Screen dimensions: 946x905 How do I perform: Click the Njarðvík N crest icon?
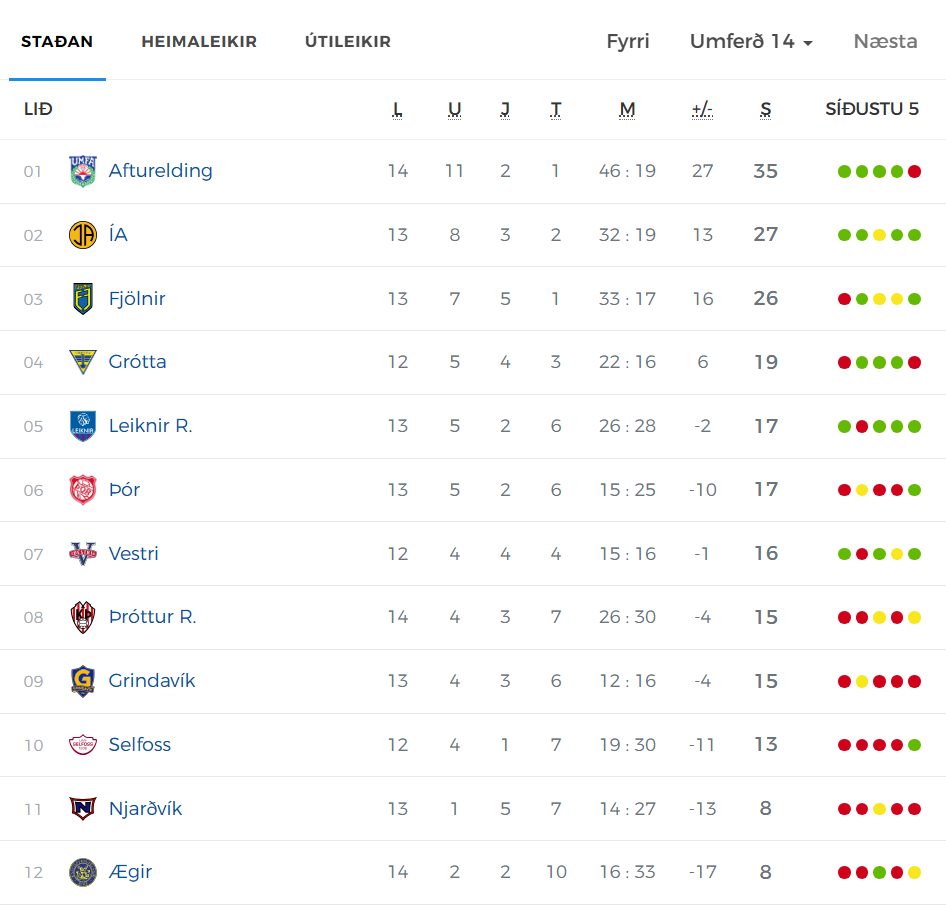(x=83, y=808)
